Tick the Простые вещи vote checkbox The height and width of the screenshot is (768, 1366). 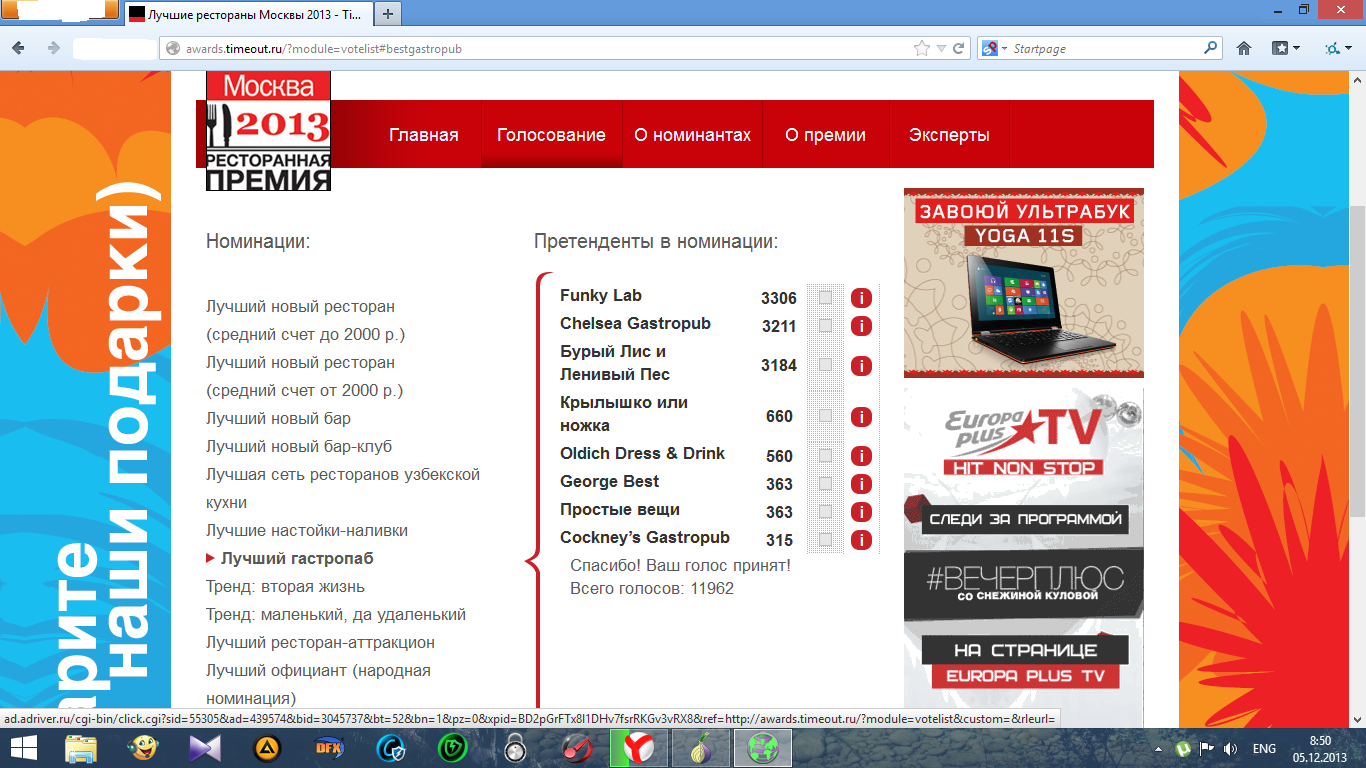[825, 511]
